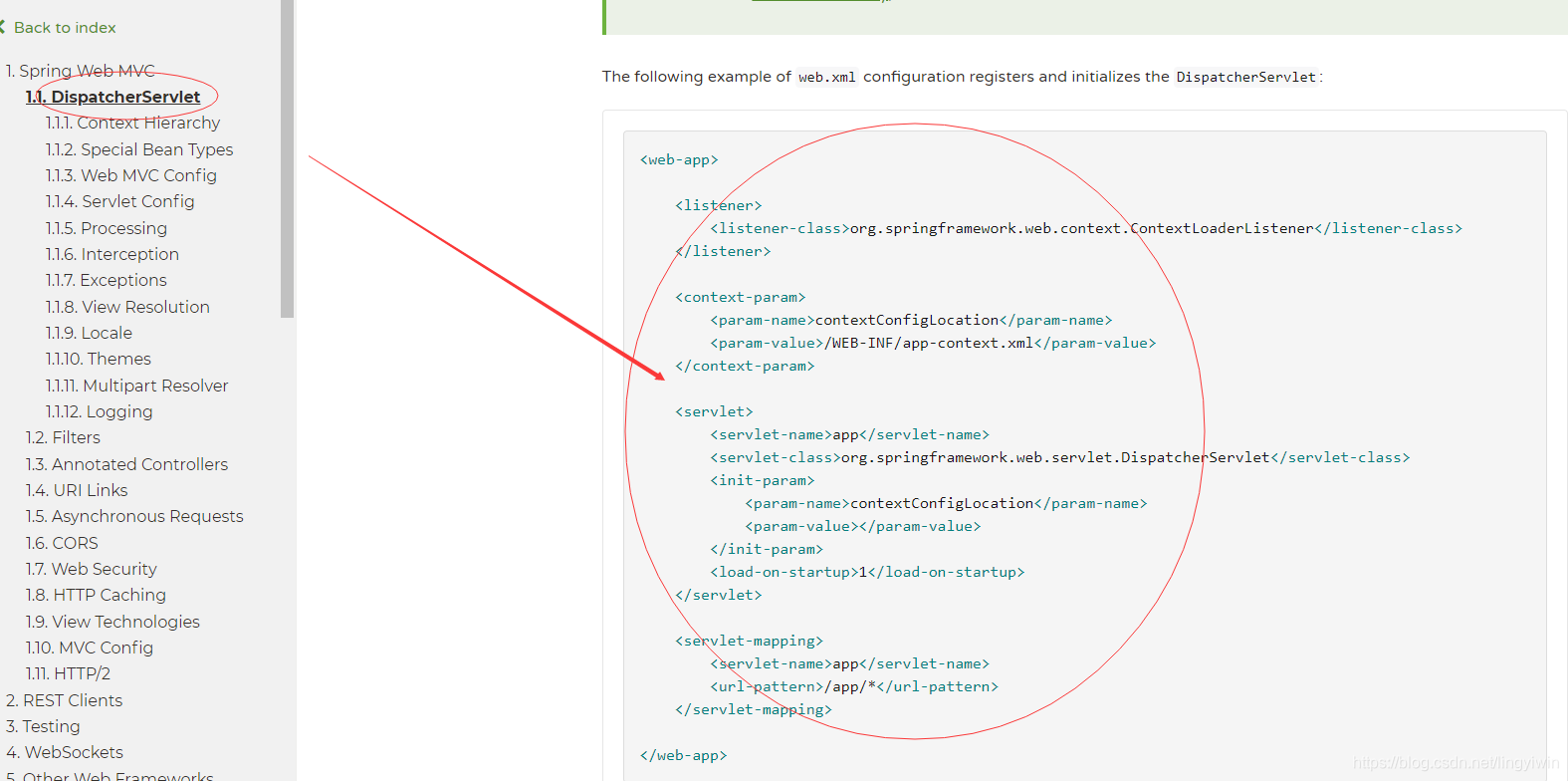Image resolution: width=1568 pixels, height=781 pixels.
Task: Jump to 1.1.5. Processing
Action: [107, 228]
